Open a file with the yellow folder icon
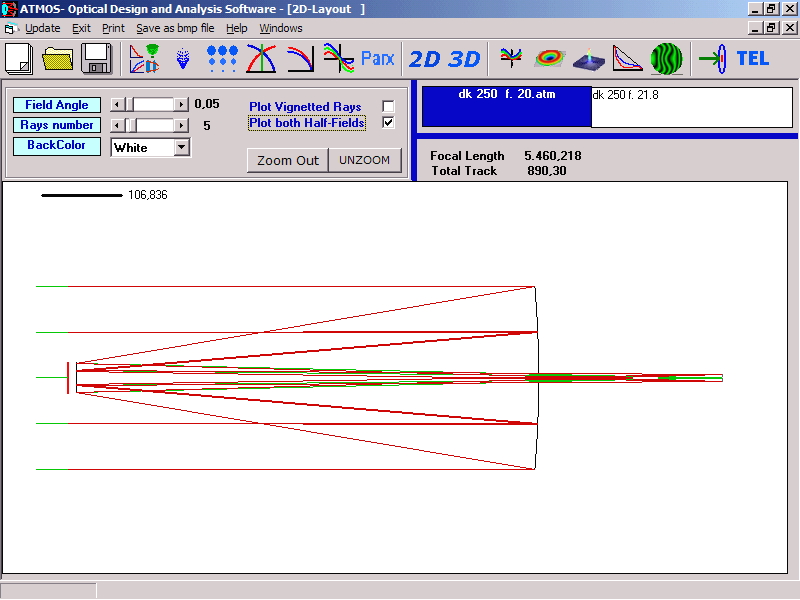800x600 pixels. (x=58, y=58)
